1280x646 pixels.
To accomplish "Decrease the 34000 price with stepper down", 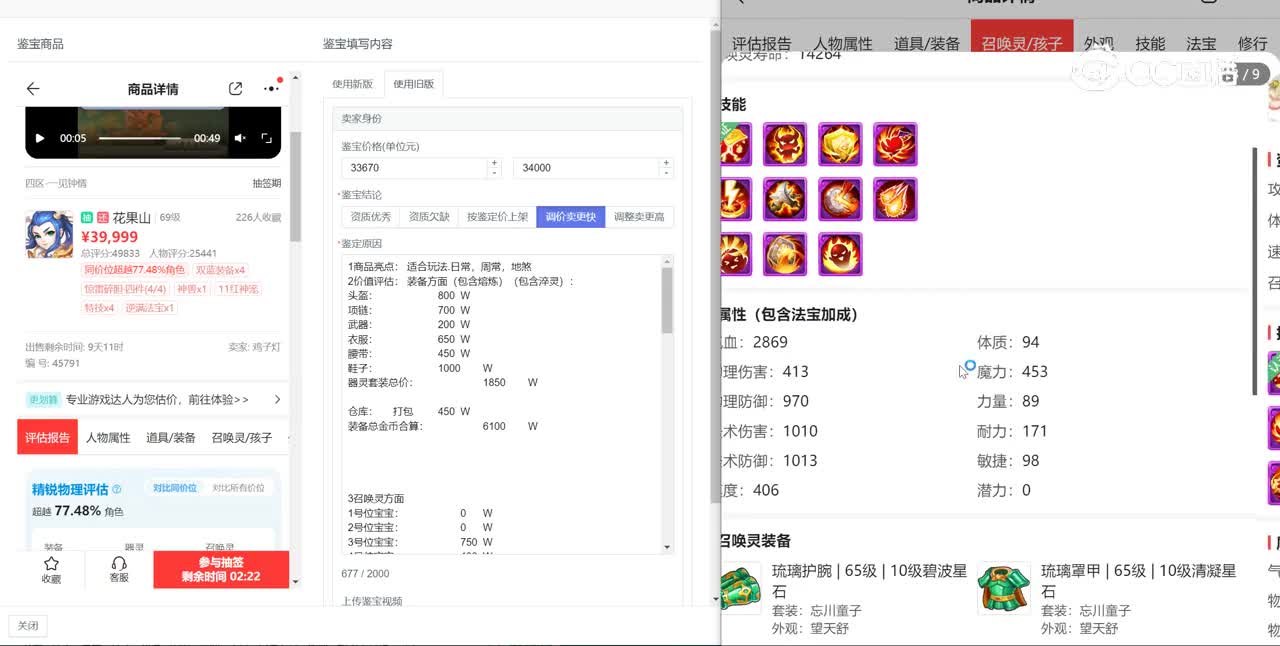I will (x=667, y=173).
